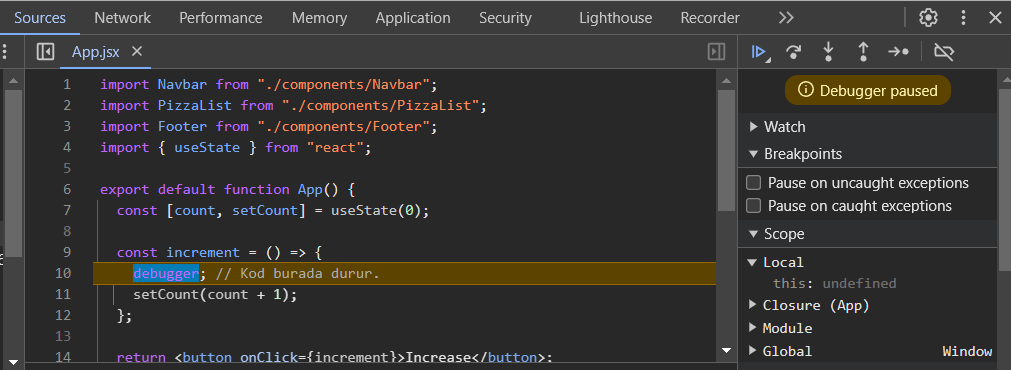Show more tabs via double chevron

[x=786, y=18]
